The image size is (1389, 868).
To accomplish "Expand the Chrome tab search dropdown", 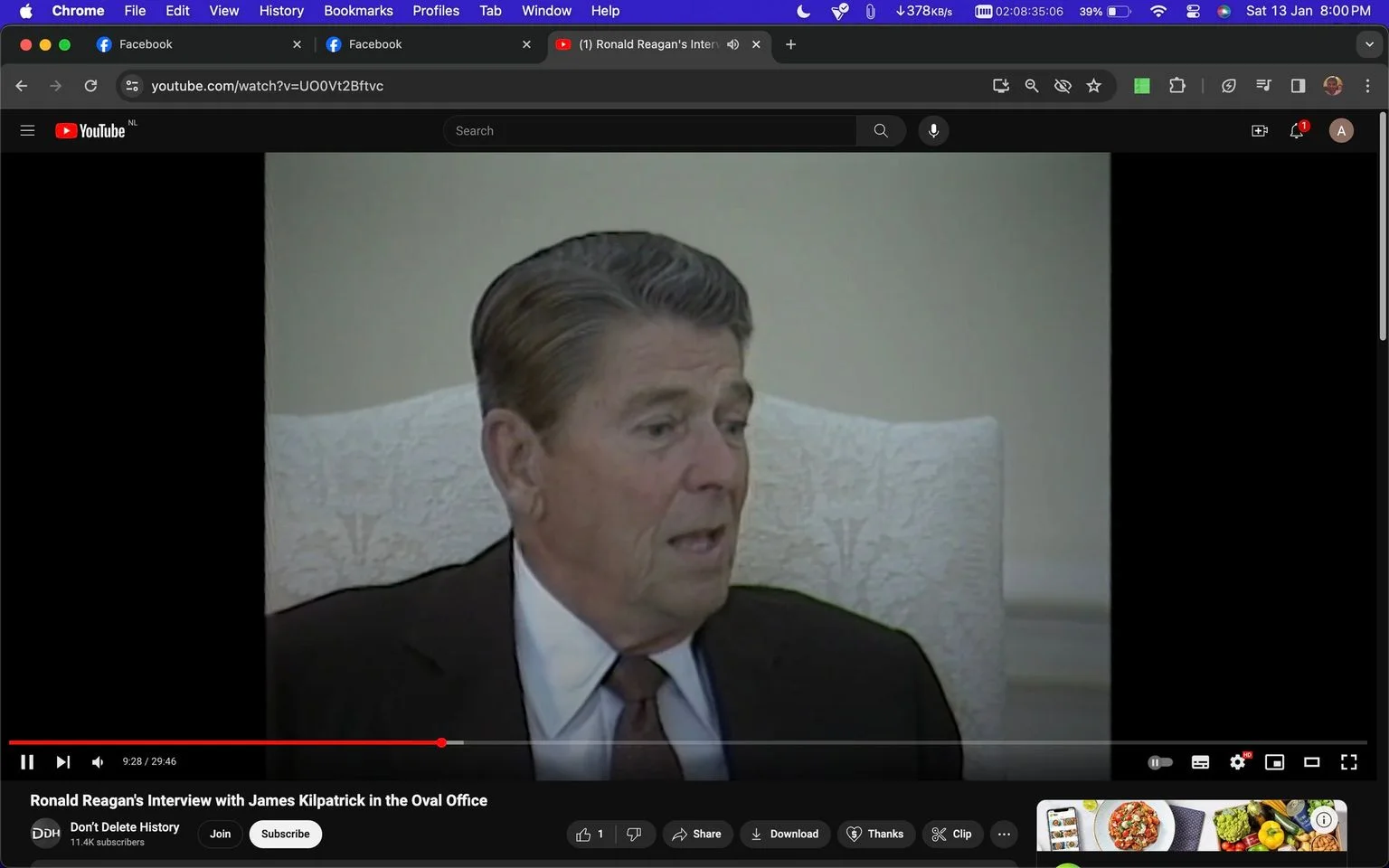I will (x=1369, y=44).
